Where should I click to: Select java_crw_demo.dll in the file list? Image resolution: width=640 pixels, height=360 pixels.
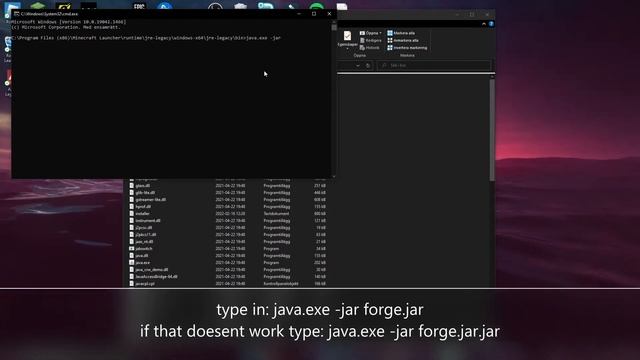pyautogui.click(x=151, y=270)
